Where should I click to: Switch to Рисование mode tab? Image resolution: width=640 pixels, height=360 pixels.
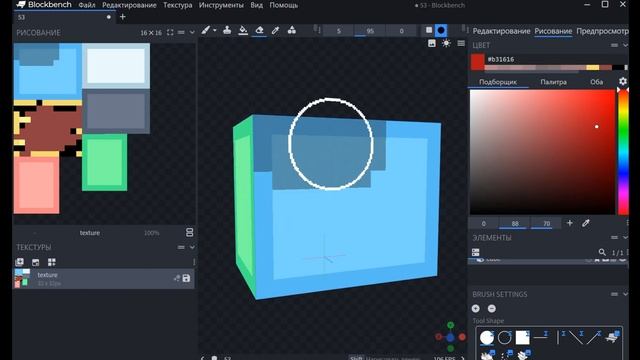click(x=553, y=31)
